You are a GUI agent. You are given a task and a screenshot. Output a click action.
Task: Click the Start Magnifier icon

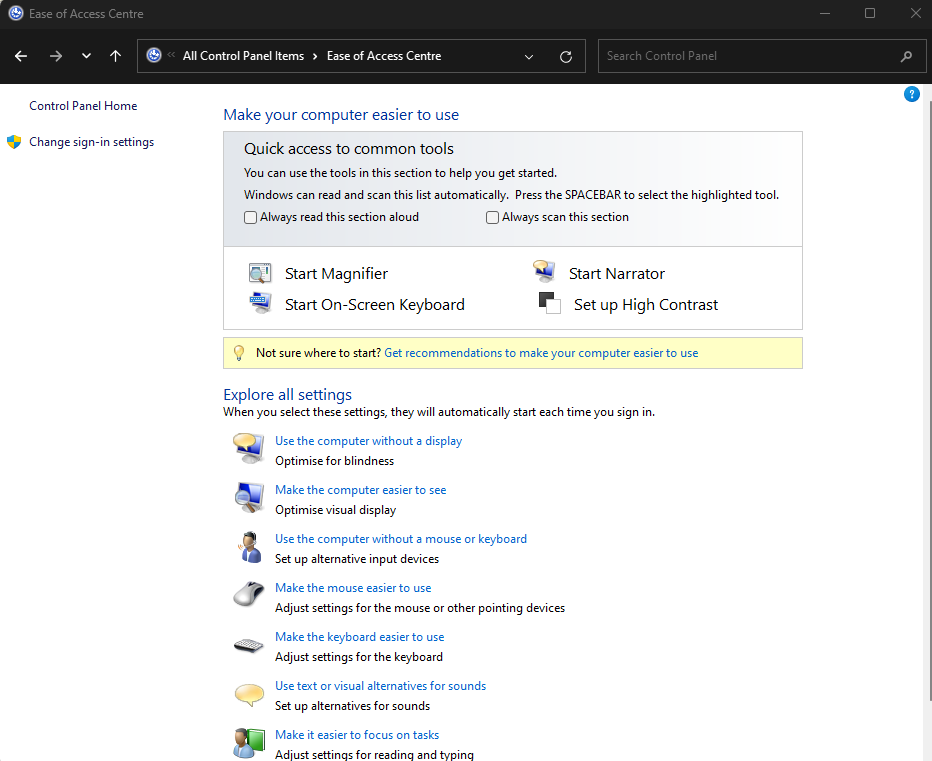[x=260, y=273]
